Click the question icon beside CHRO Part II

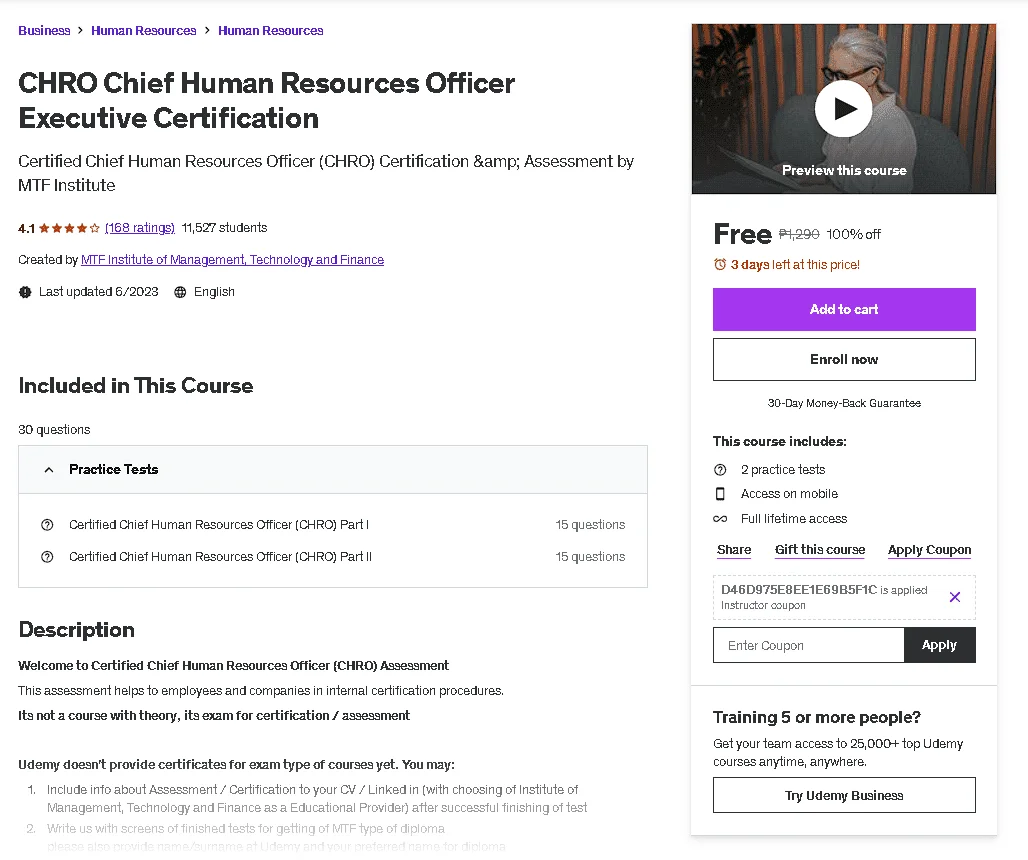tap(47, 557)
